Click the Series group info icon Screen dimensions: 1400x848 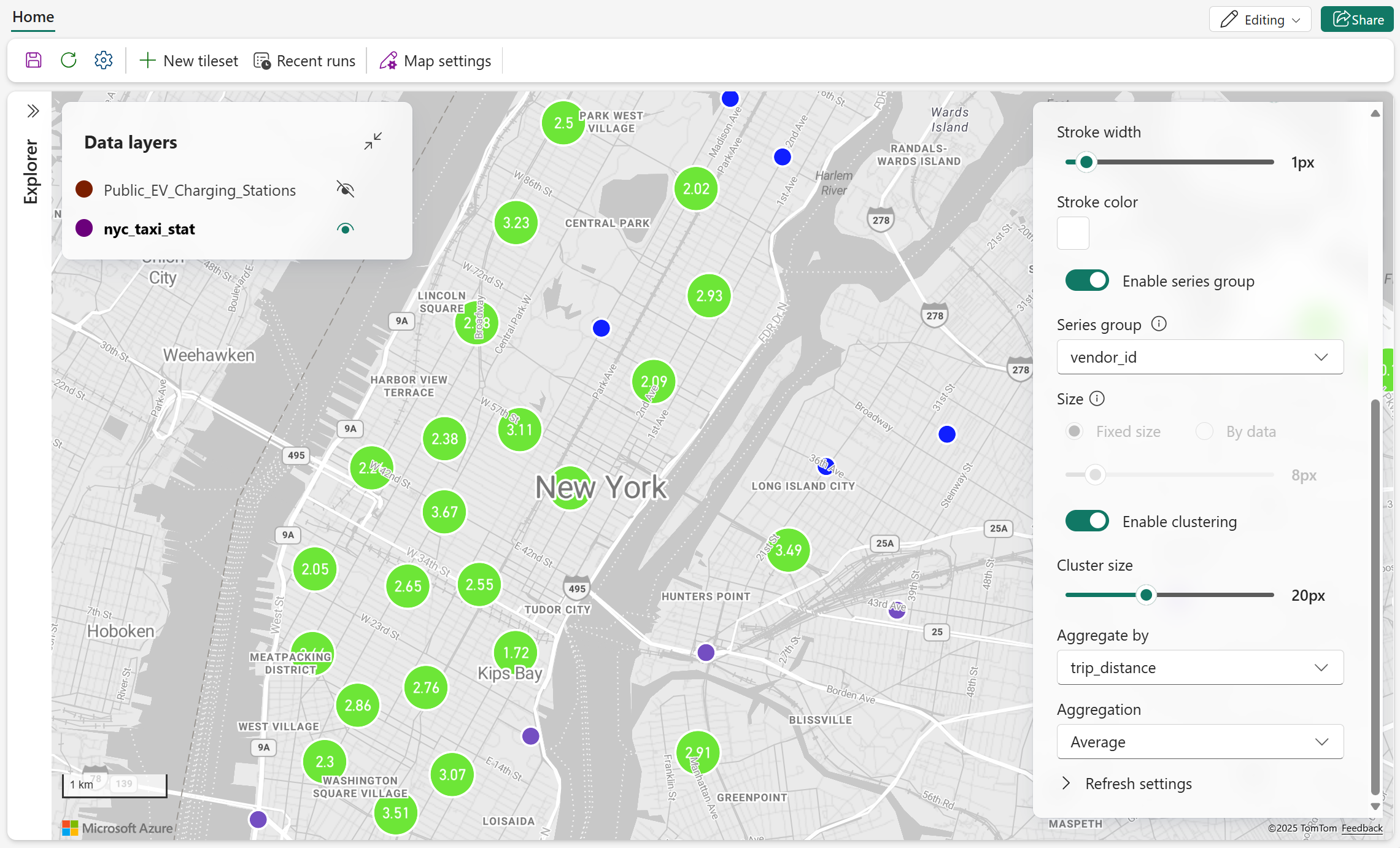1159,324
